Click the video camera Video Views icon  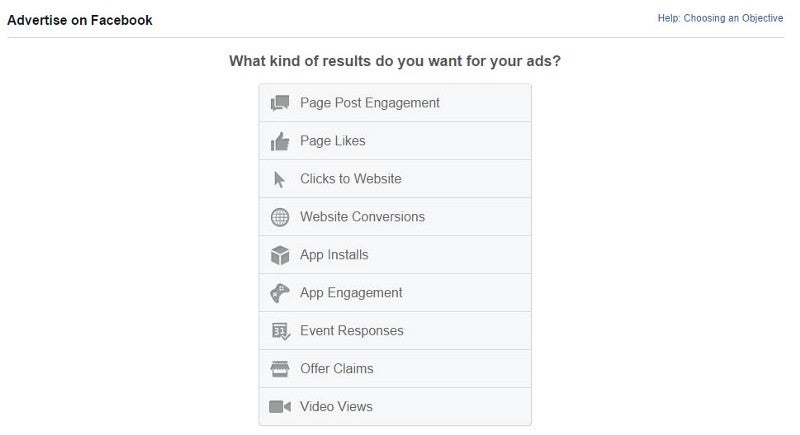[x=280, y=407]
